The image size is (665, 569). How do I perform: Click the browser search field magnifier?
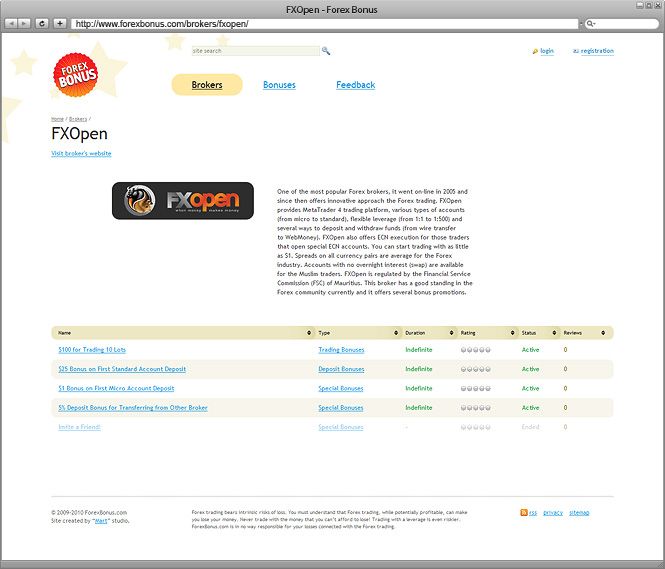pos(590,24)
